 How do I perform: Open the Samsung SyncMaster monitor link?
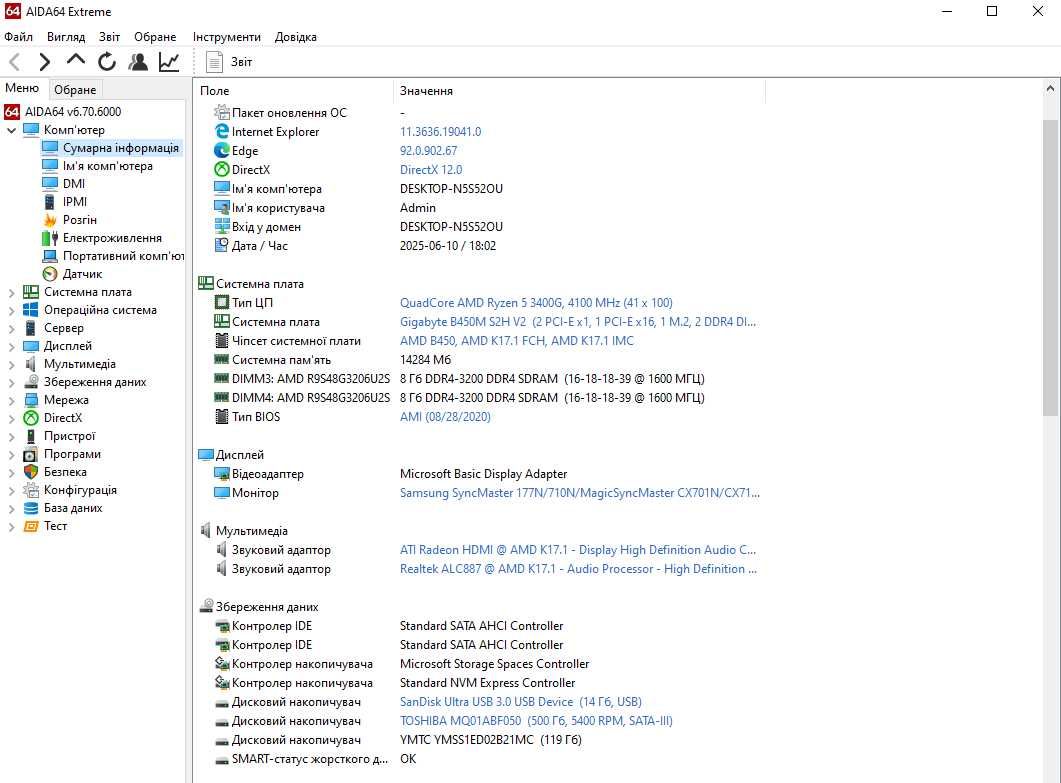(x=579, y=493)
